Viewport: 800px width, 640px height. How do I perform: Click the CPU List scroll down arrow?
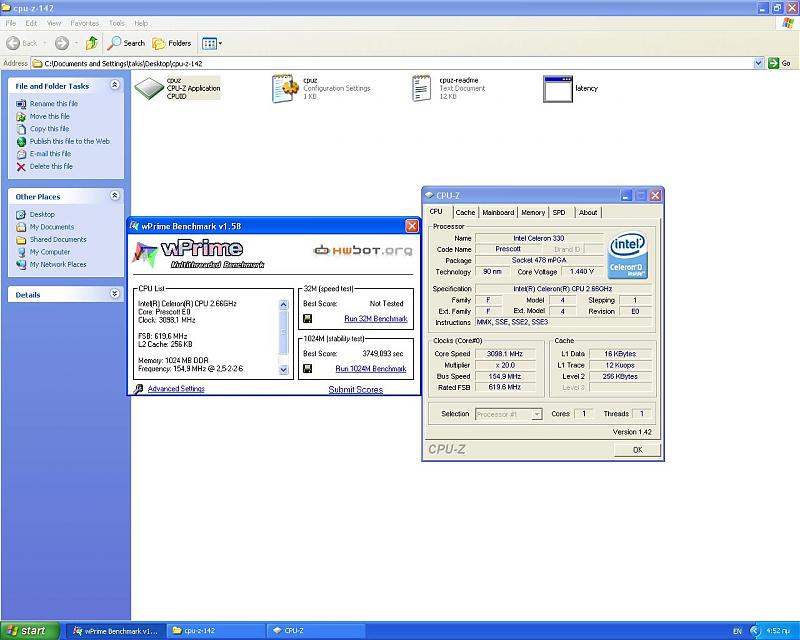284,370
